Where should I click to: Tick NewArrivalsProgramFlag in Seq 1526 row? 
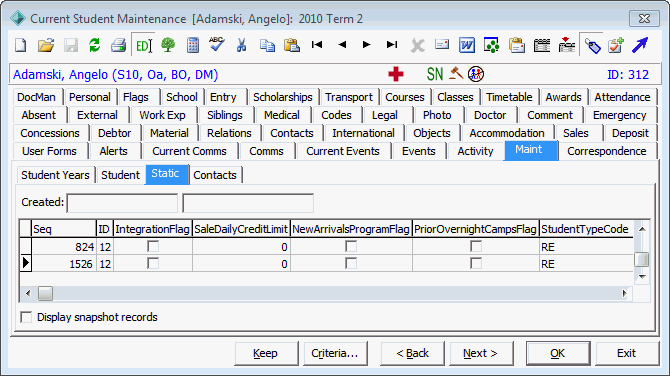coord(351,263)
